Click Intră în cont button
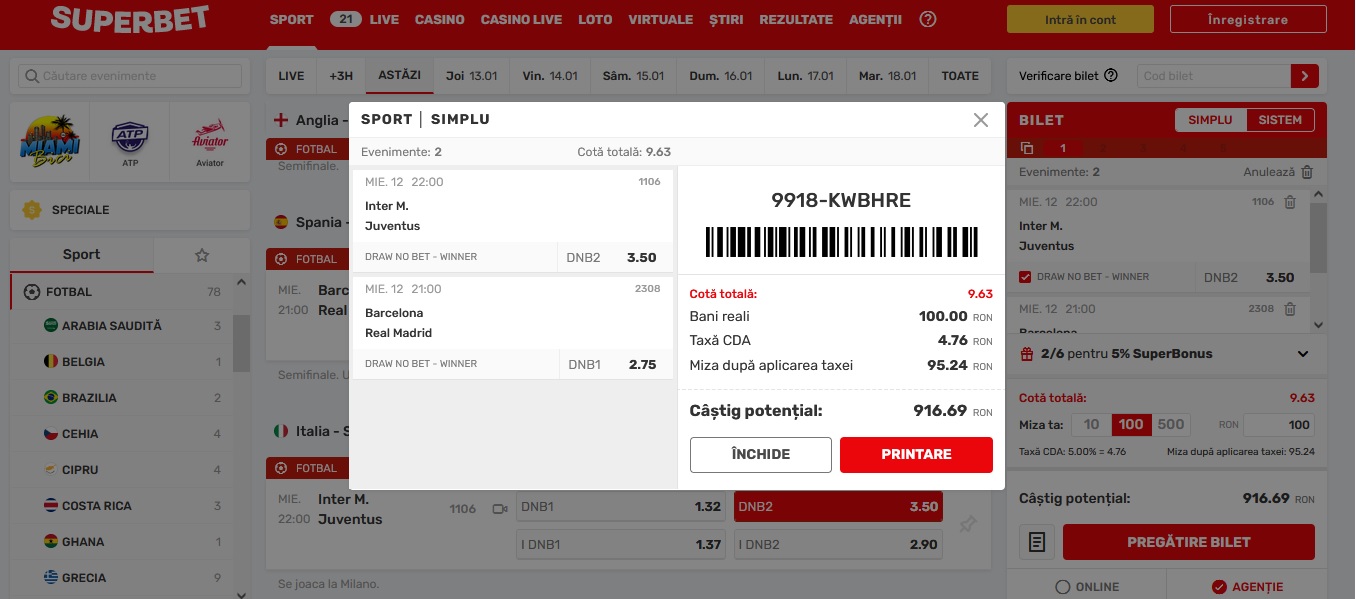This screenshot has width=1356, height=599. pos(1080,19)
